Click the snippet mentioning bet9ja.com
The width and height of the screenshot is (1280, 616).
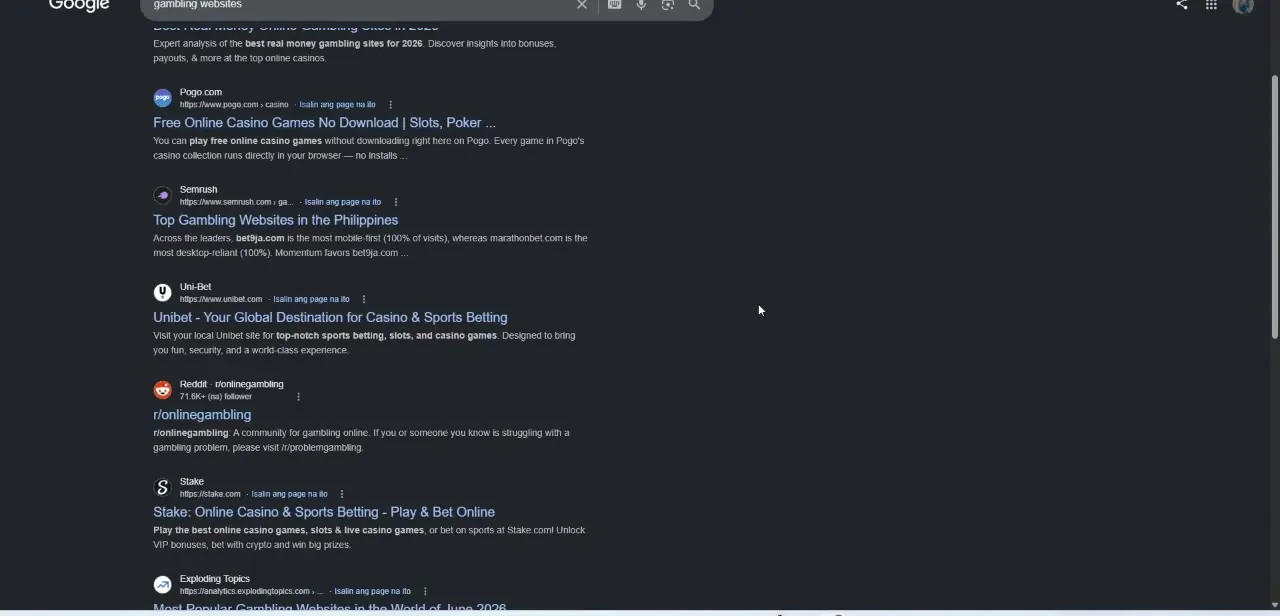tap(370, 245)
